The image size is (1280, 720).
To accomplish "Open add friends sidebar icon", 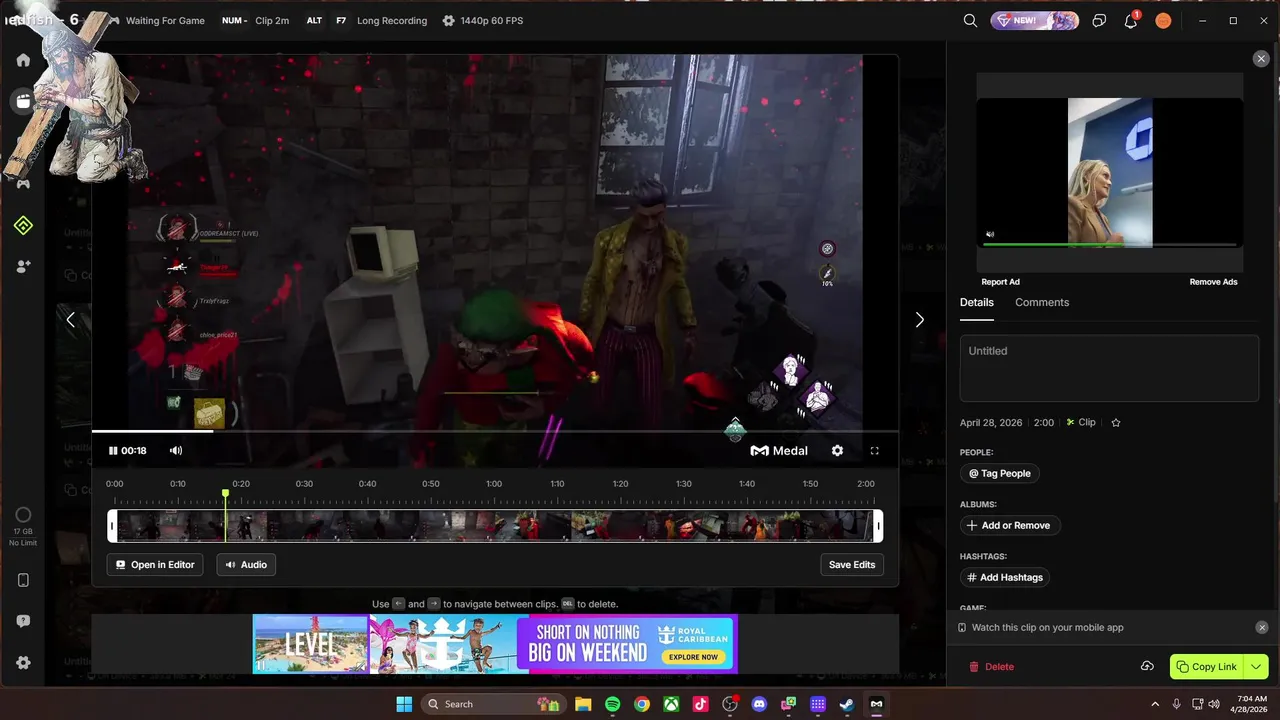I will 23,267.
